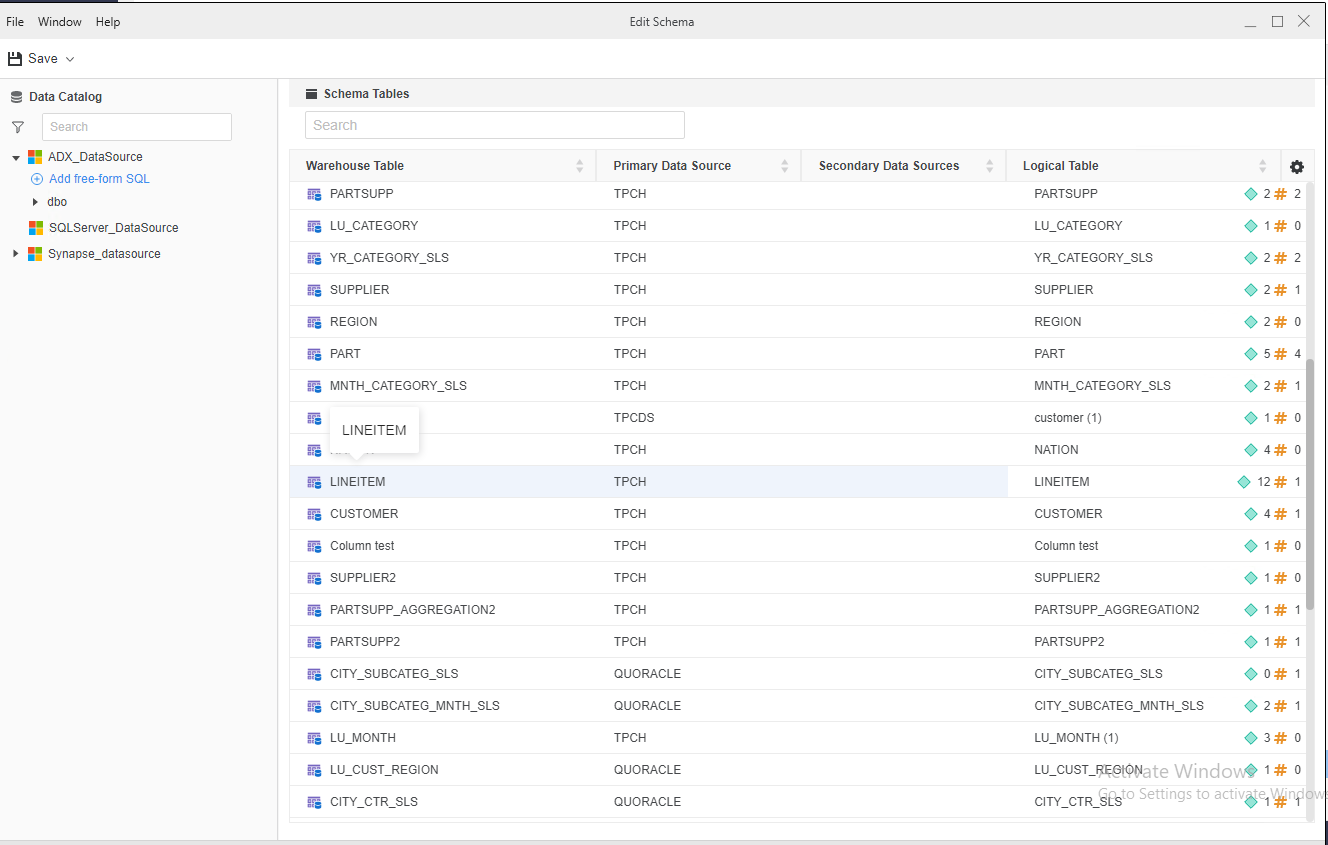This screenshot has height=845, width=1328.
Task: Click the Schema Tables panel icon
Action: point(310,93)
